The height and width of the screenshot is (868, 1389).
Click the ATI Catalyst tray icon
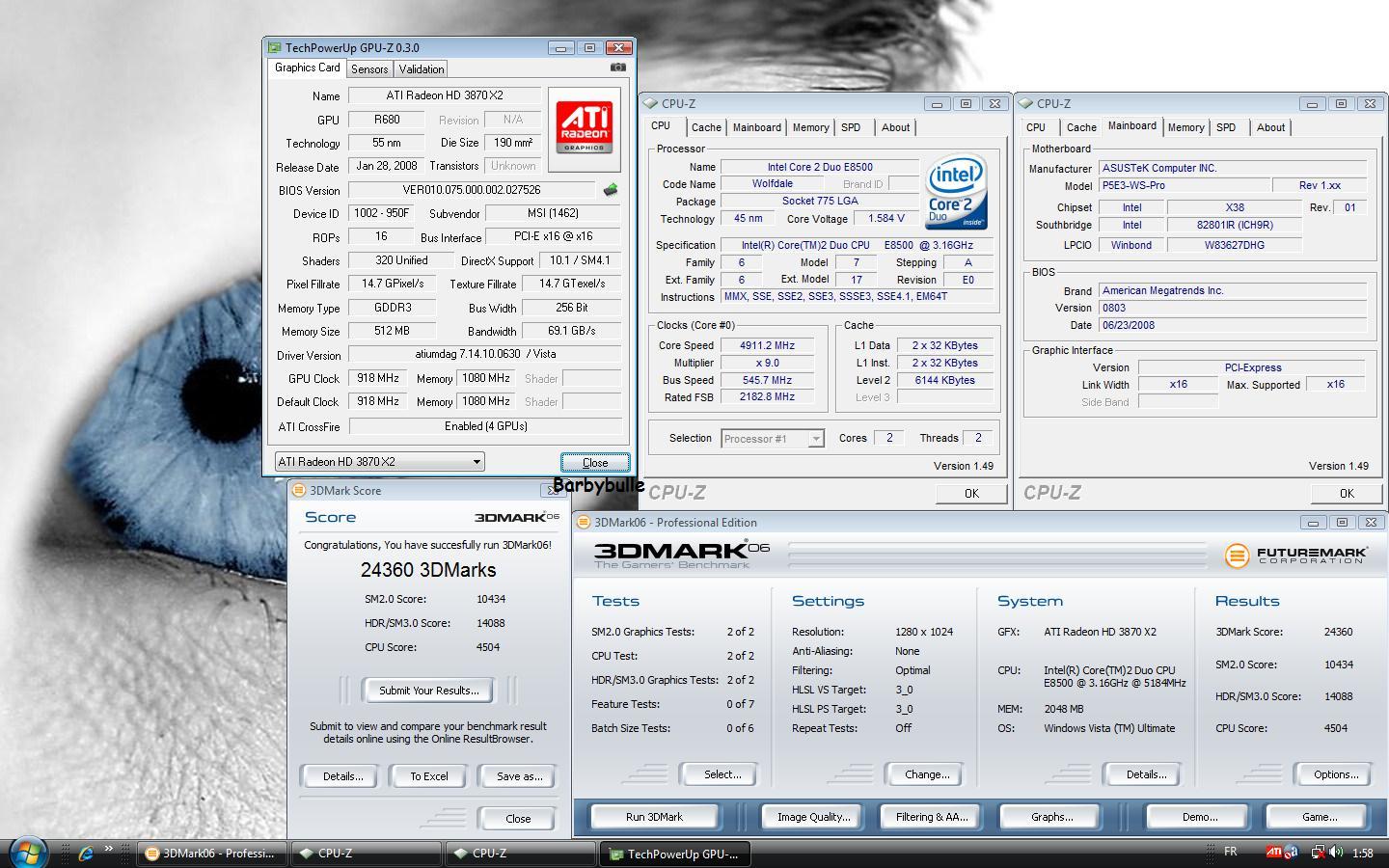click(x=1274, y=853)
